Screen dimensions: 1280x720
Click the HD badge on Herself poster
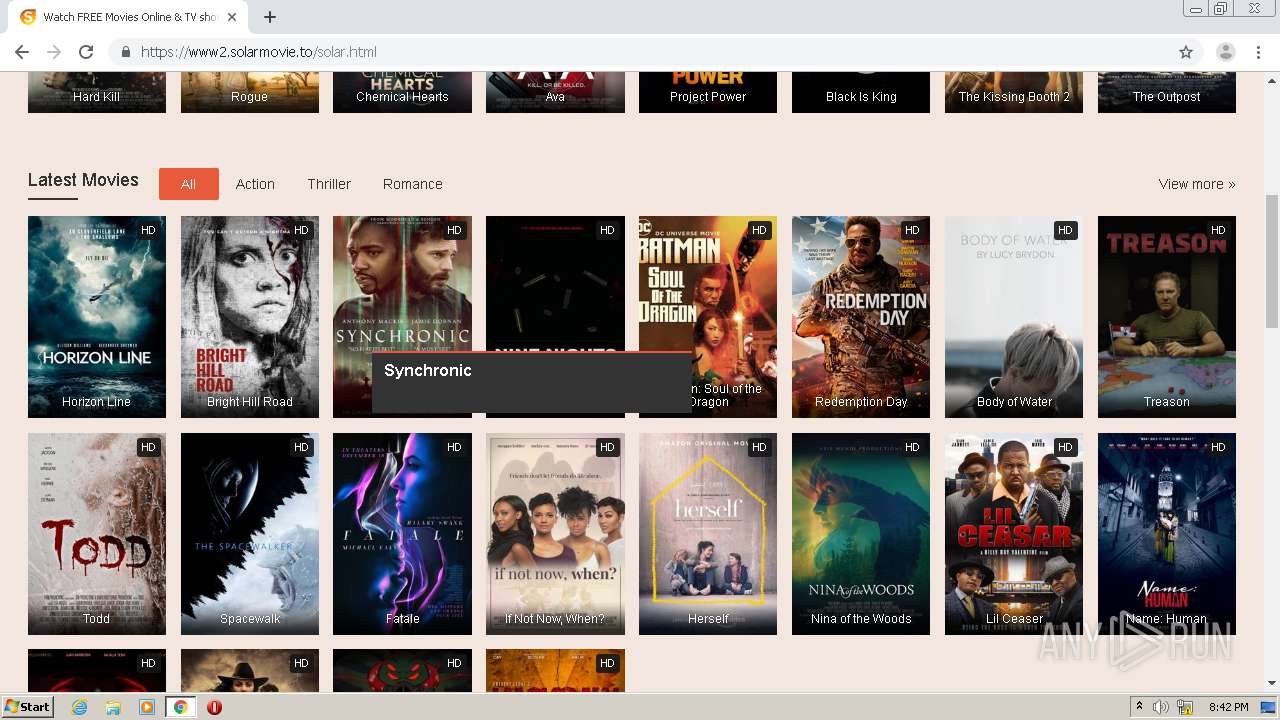pyautogui.click(x=759, y=447)
